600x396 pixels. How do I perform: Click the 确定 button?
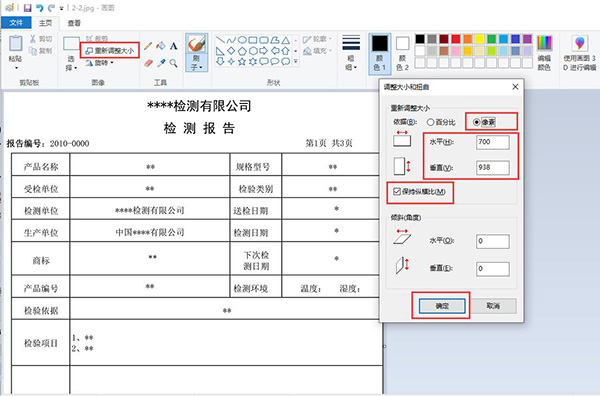click(x=442, y=306)
